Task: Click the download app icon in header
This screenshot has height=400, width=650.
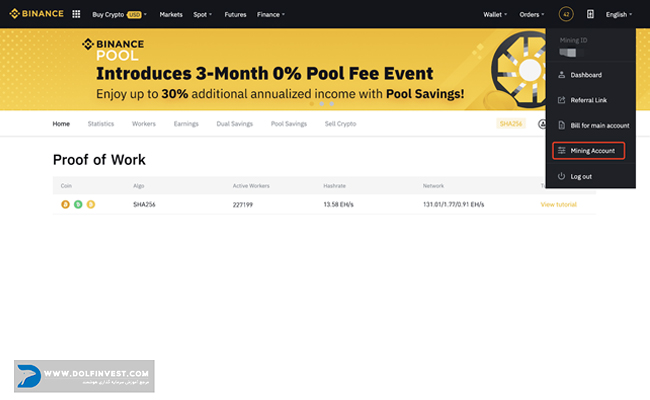Action: (590, 15)
